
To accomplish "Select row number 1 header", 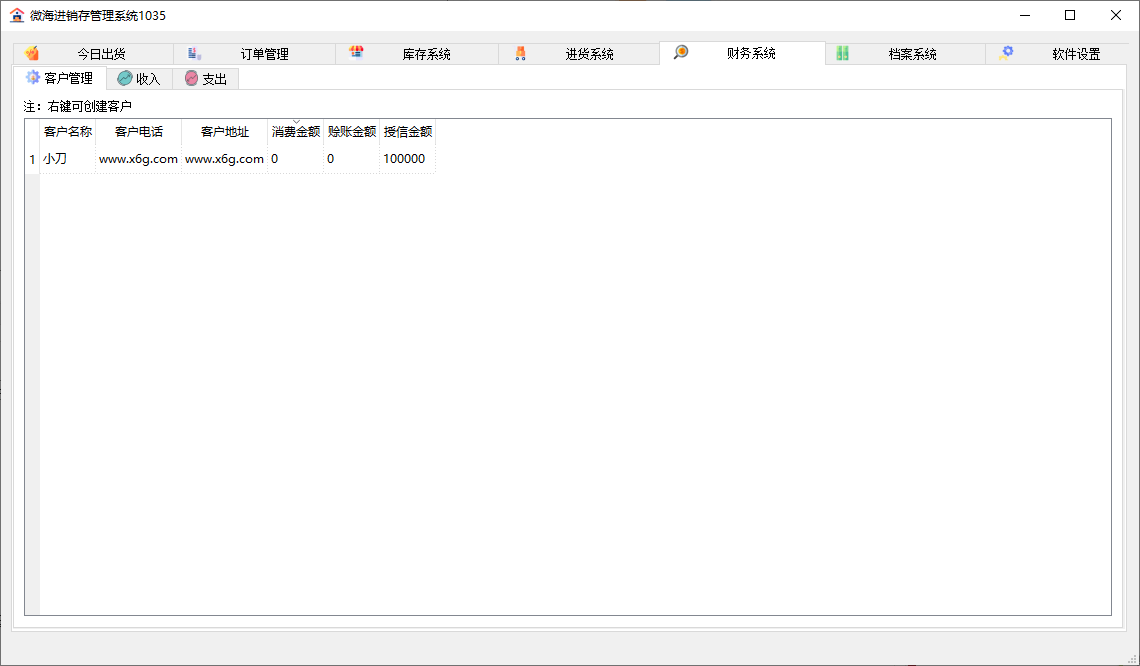I will 32,159.
